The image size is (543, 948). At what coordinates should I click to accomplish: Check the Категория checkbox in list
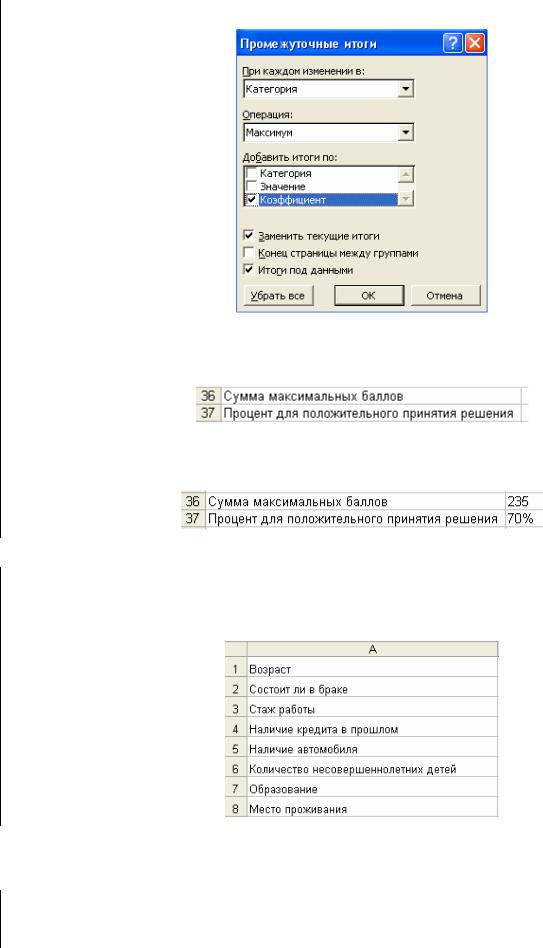coord(252,173)
